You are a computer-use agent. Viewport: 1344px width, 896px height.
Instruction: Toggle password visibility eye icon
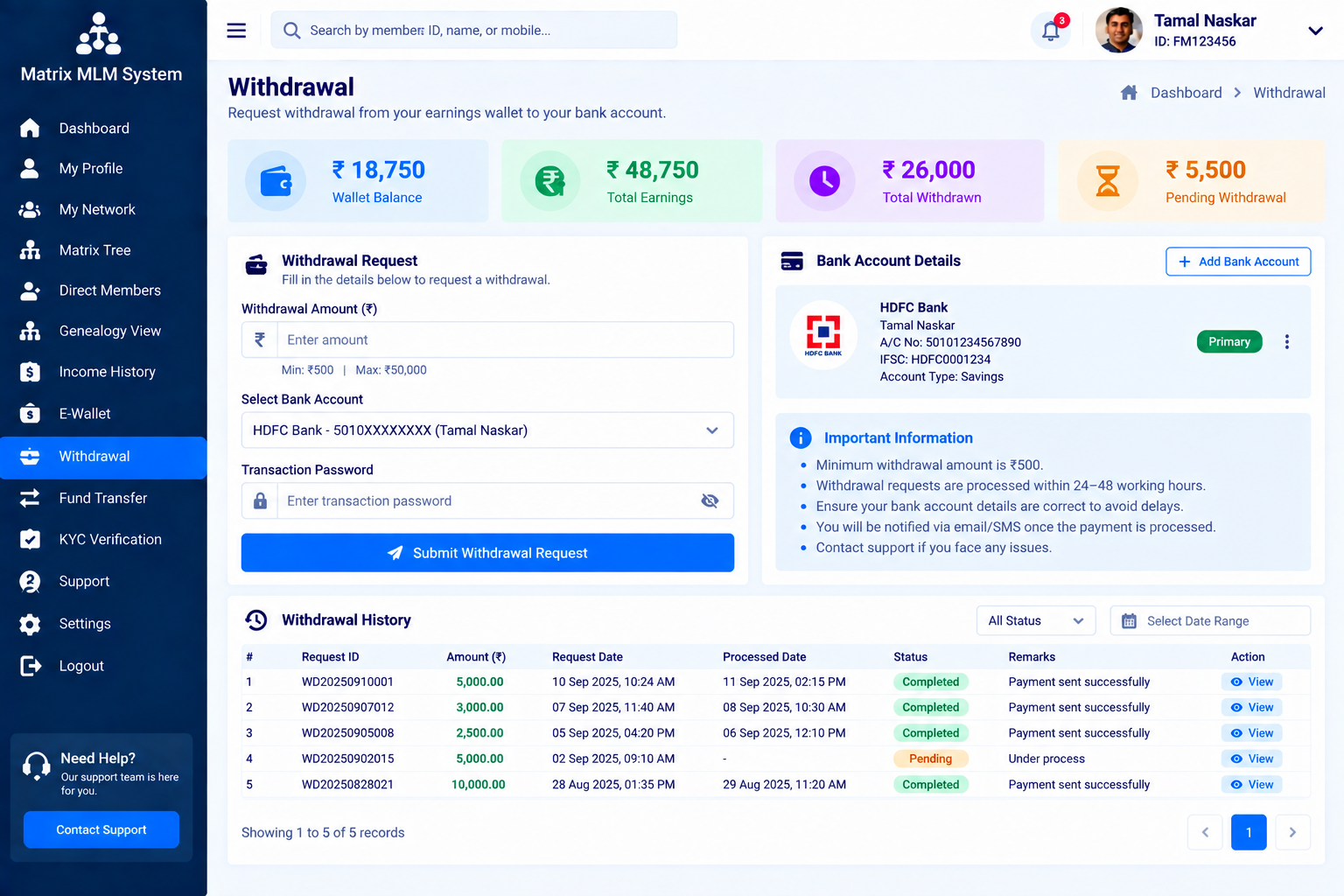click(710, 500)
